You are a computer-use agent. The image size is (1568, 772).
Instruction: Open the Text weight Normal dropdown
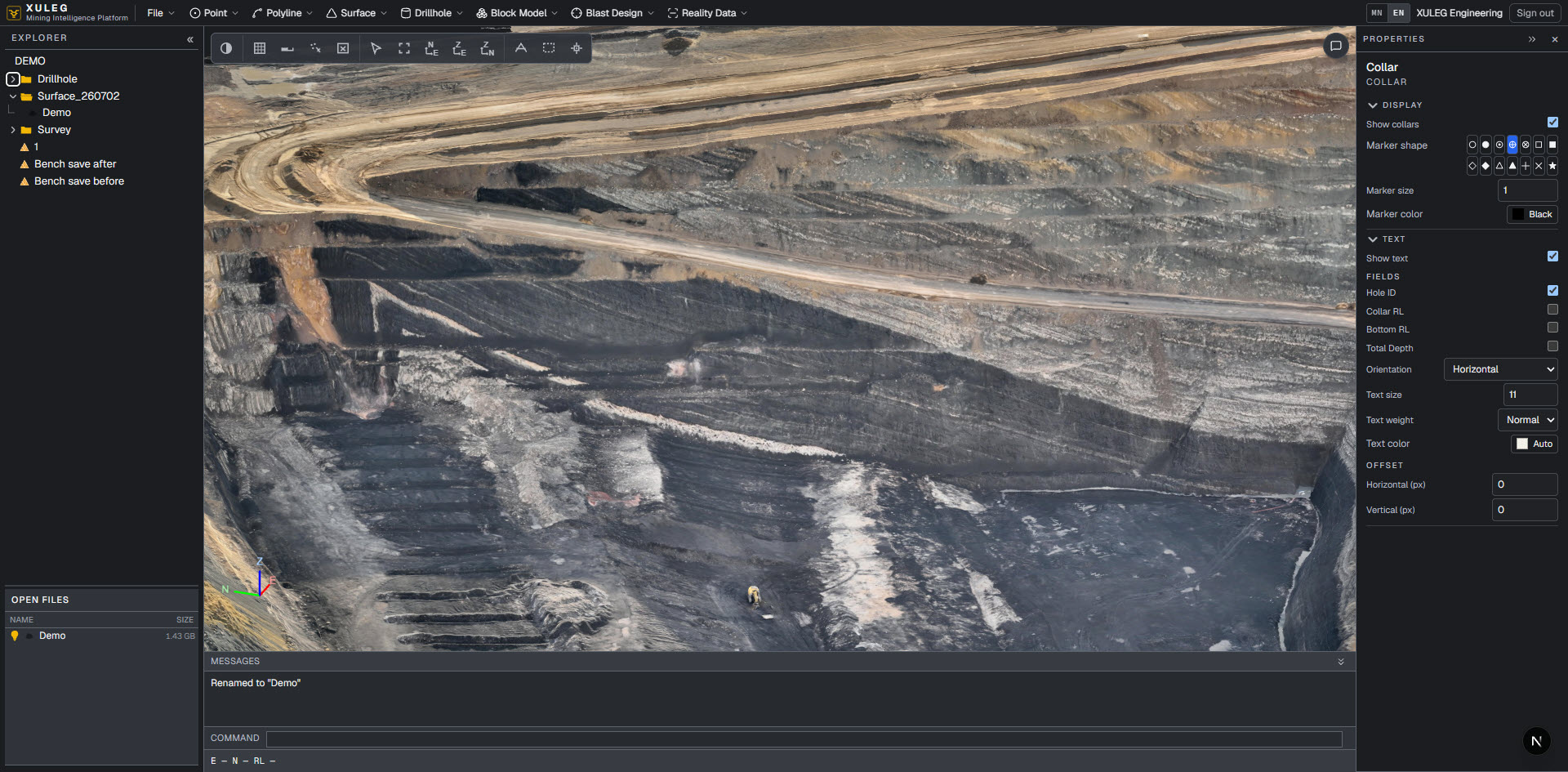(1528, 420)
